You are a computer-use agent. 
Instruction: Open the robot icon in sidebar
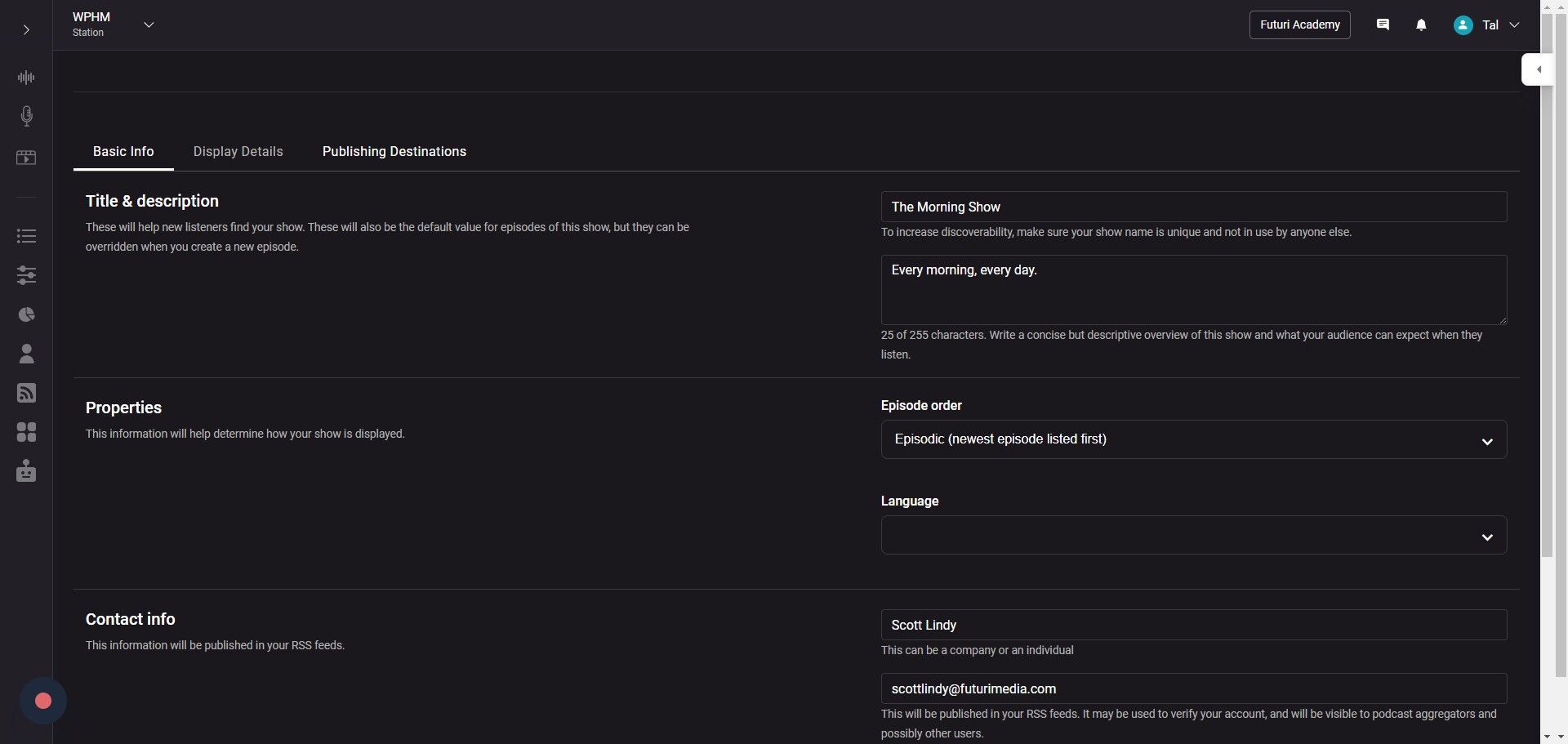pyautogui.click(x=26, y=471)
